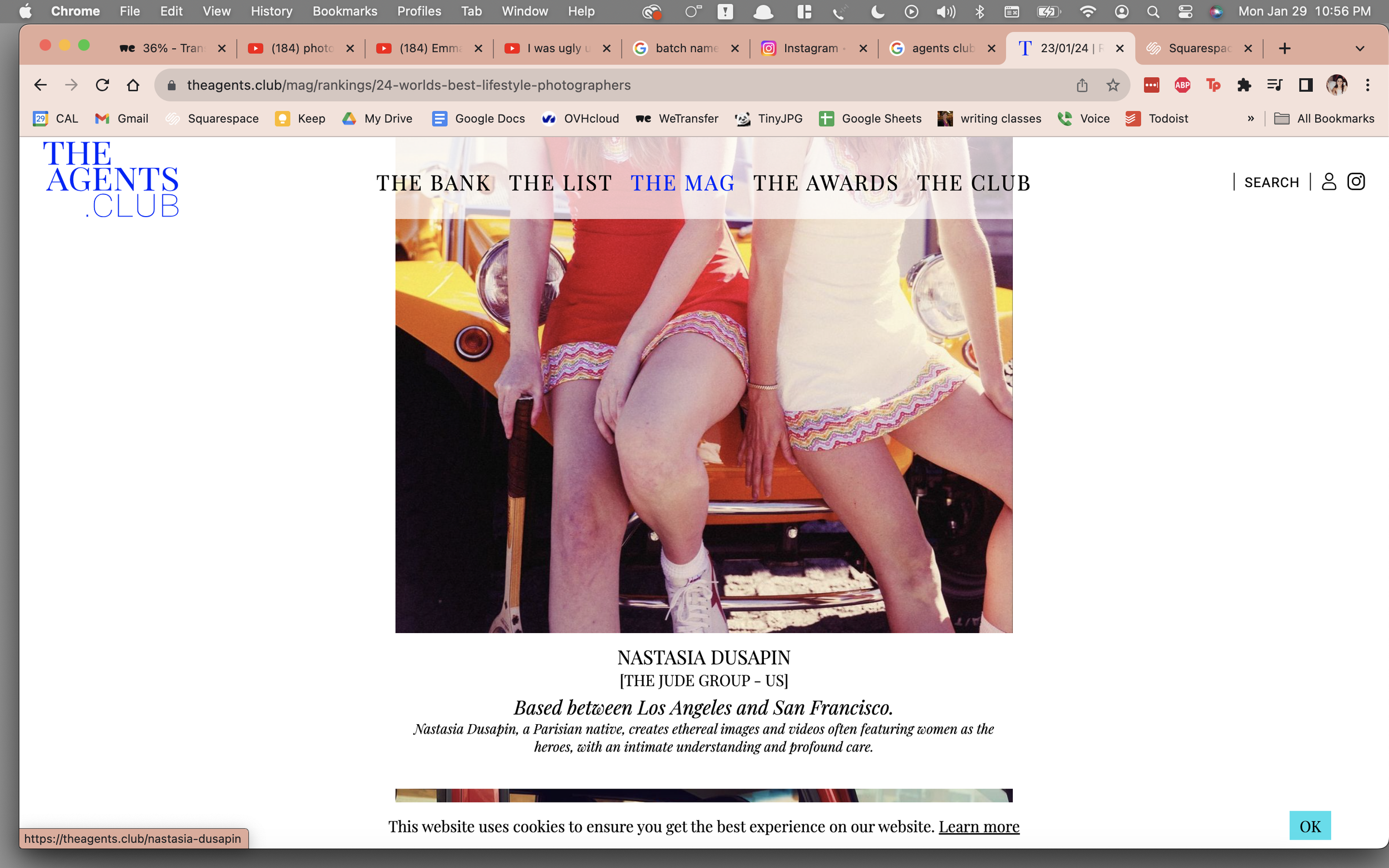This screenshot has height=868, width=1389.
Task: Open the side panel icon
Action: (x=1305, y=84)
